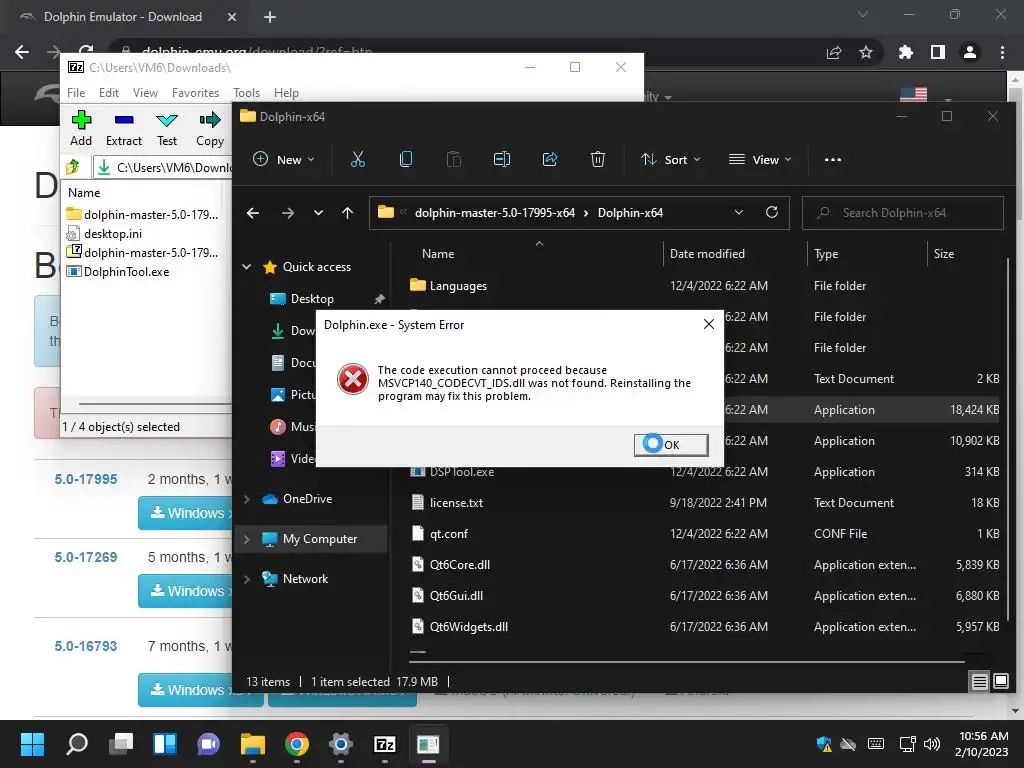Click the Paste icon in Explorer toolbar

coord(454,159)
